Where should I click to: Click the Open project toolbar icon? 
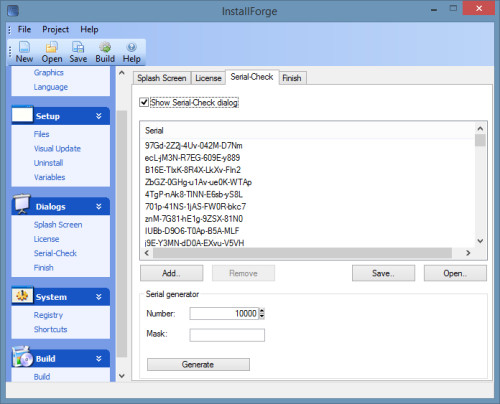[52, 47]
